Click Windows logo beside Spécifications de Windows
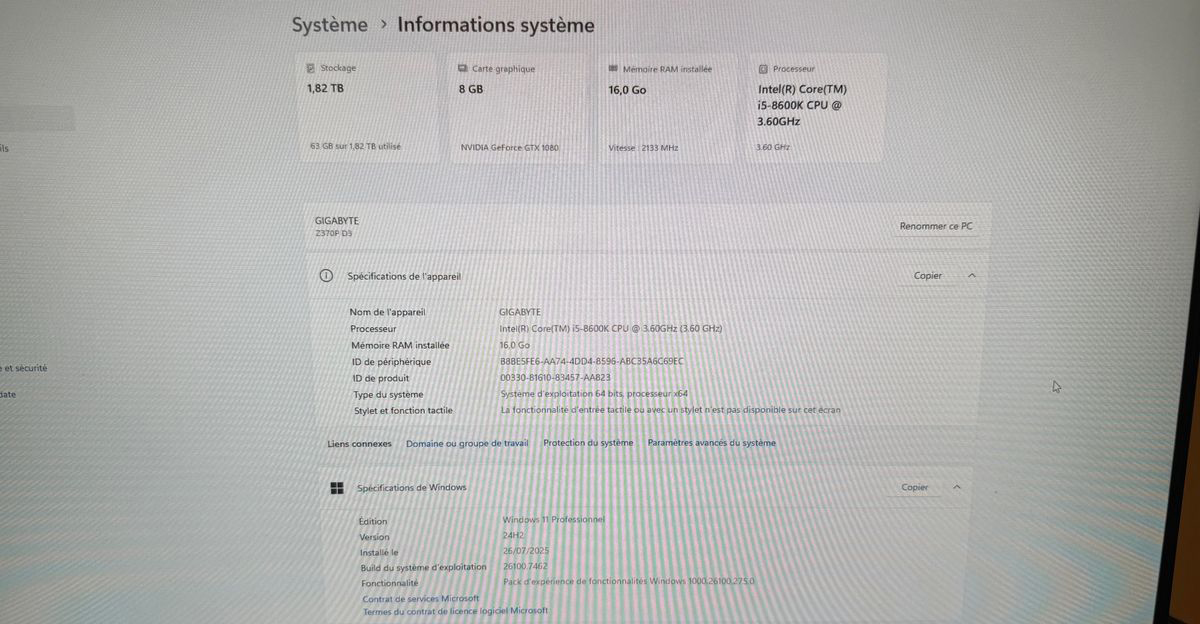The image size is (1200, 624). (x=337, y=487)
